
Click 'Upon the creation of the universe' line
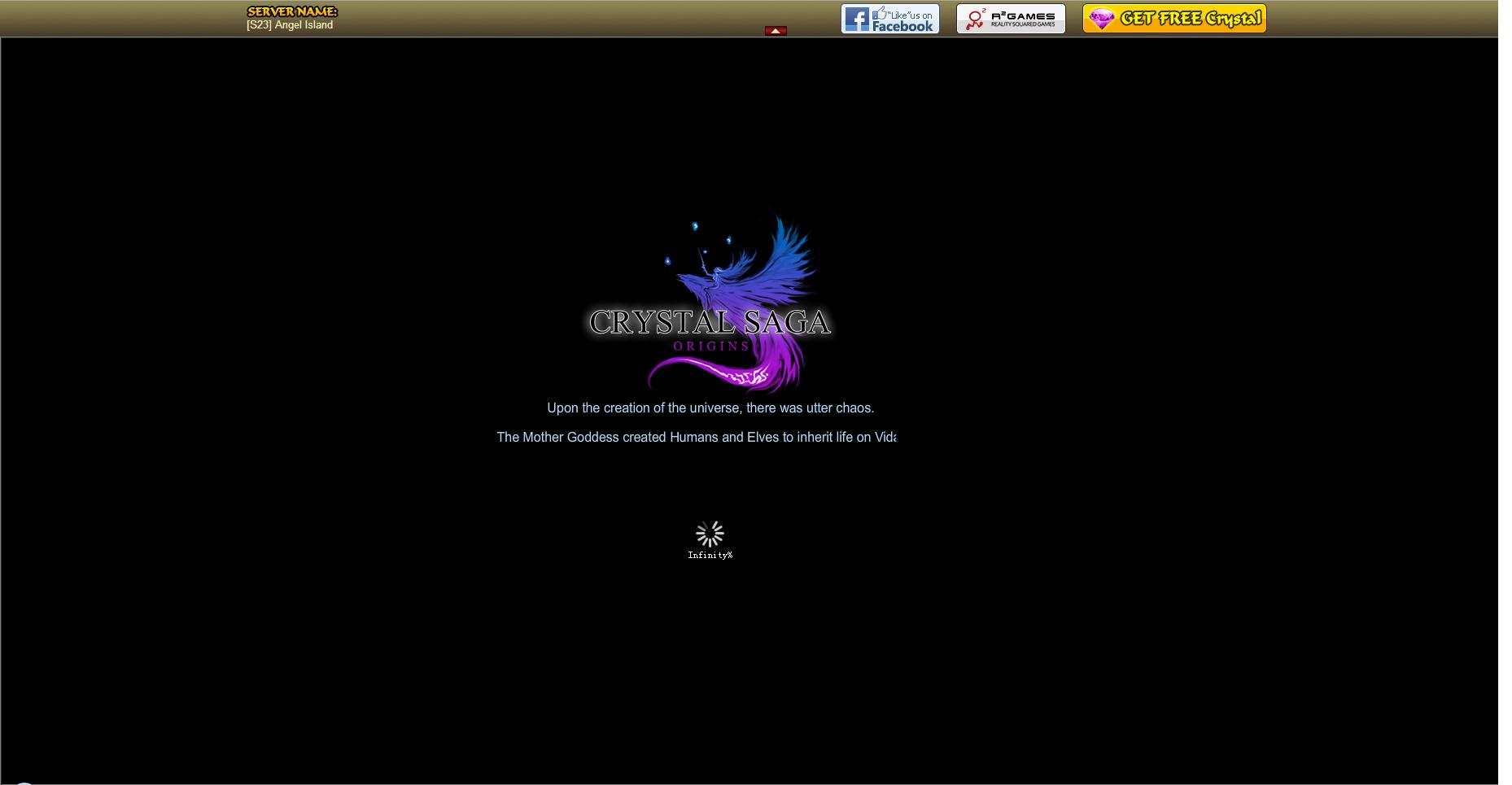pos(710,408)
